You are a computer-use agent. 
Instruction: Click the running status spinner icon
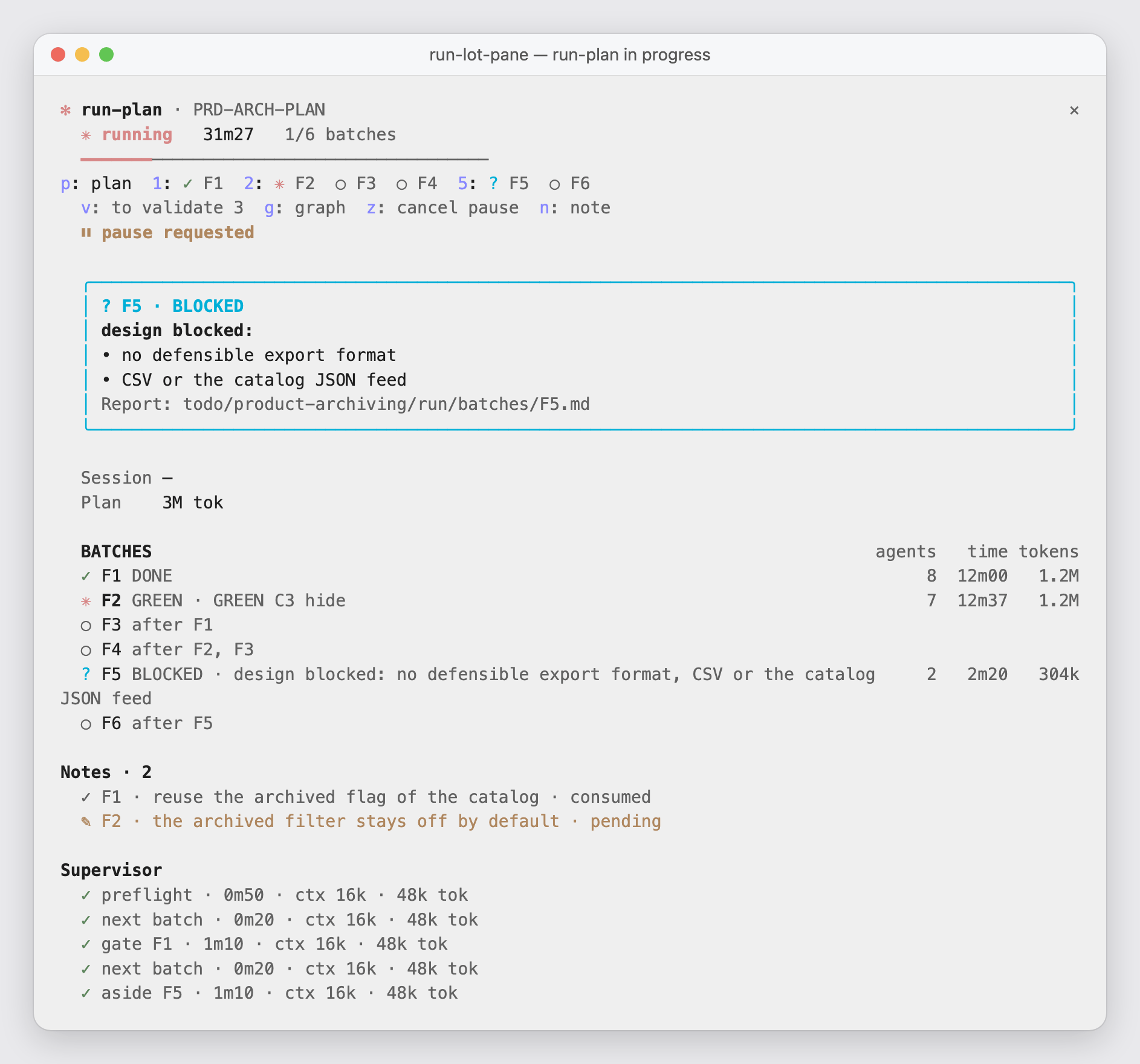tap(86, 135)
